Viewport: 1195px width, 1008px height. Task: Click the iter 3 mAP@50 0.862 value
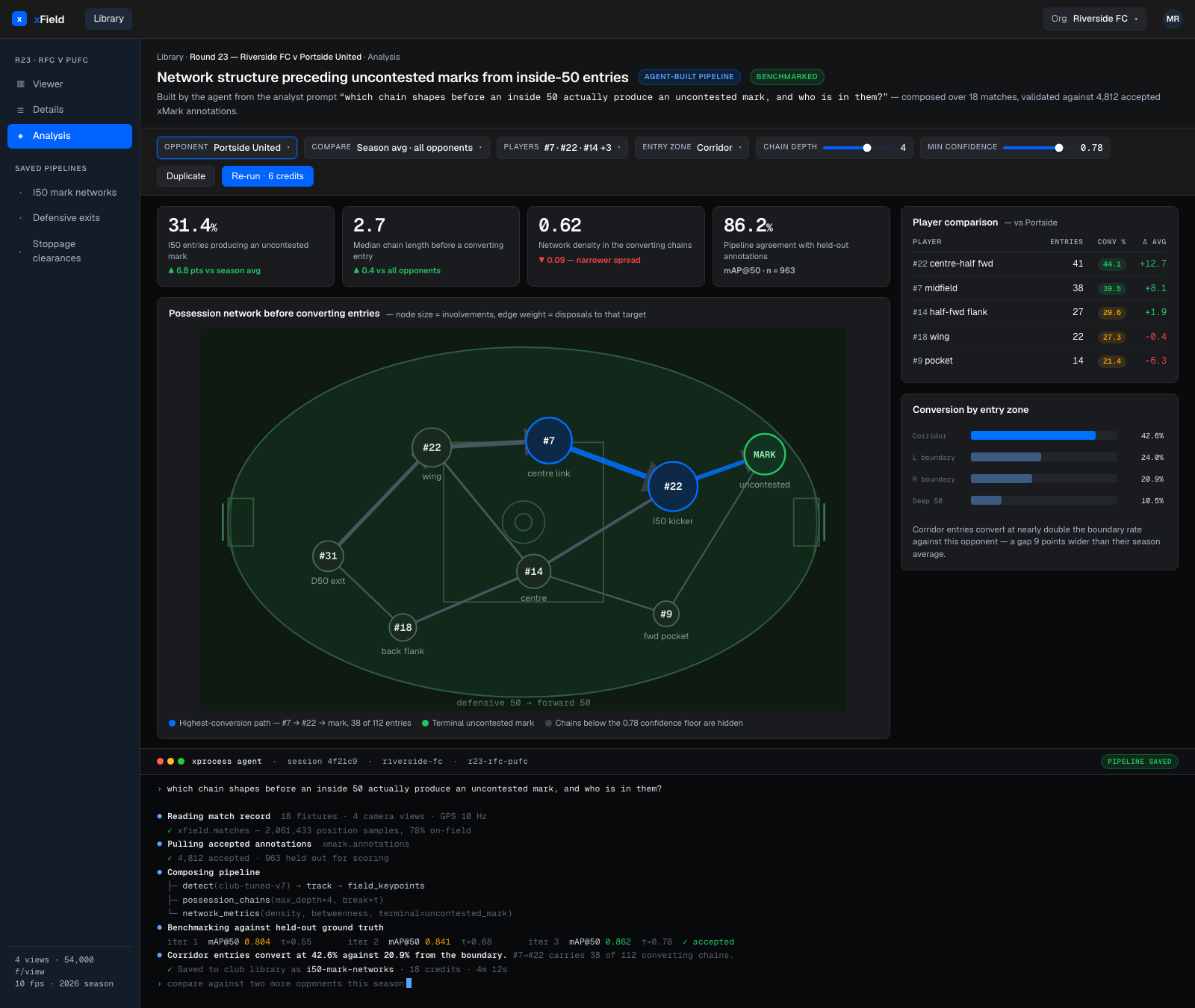pyautogui.click(x=618, y=942)
